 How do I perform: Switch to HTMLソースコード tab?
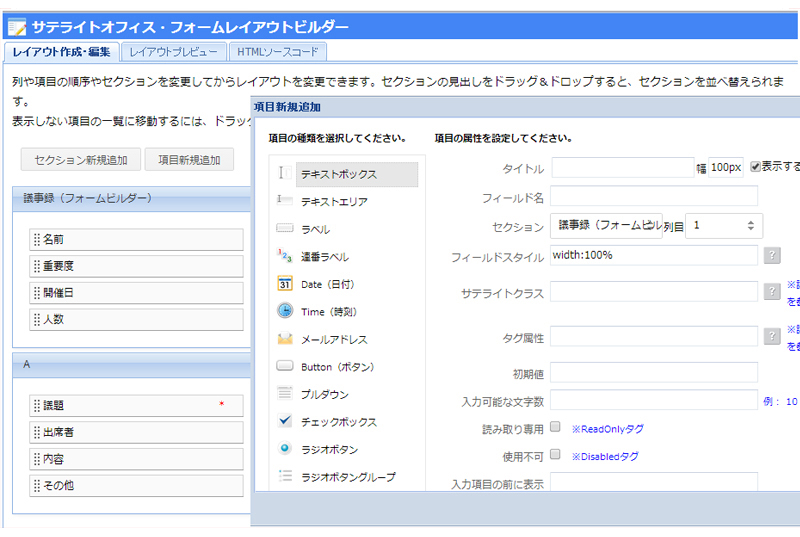point(278,52)
